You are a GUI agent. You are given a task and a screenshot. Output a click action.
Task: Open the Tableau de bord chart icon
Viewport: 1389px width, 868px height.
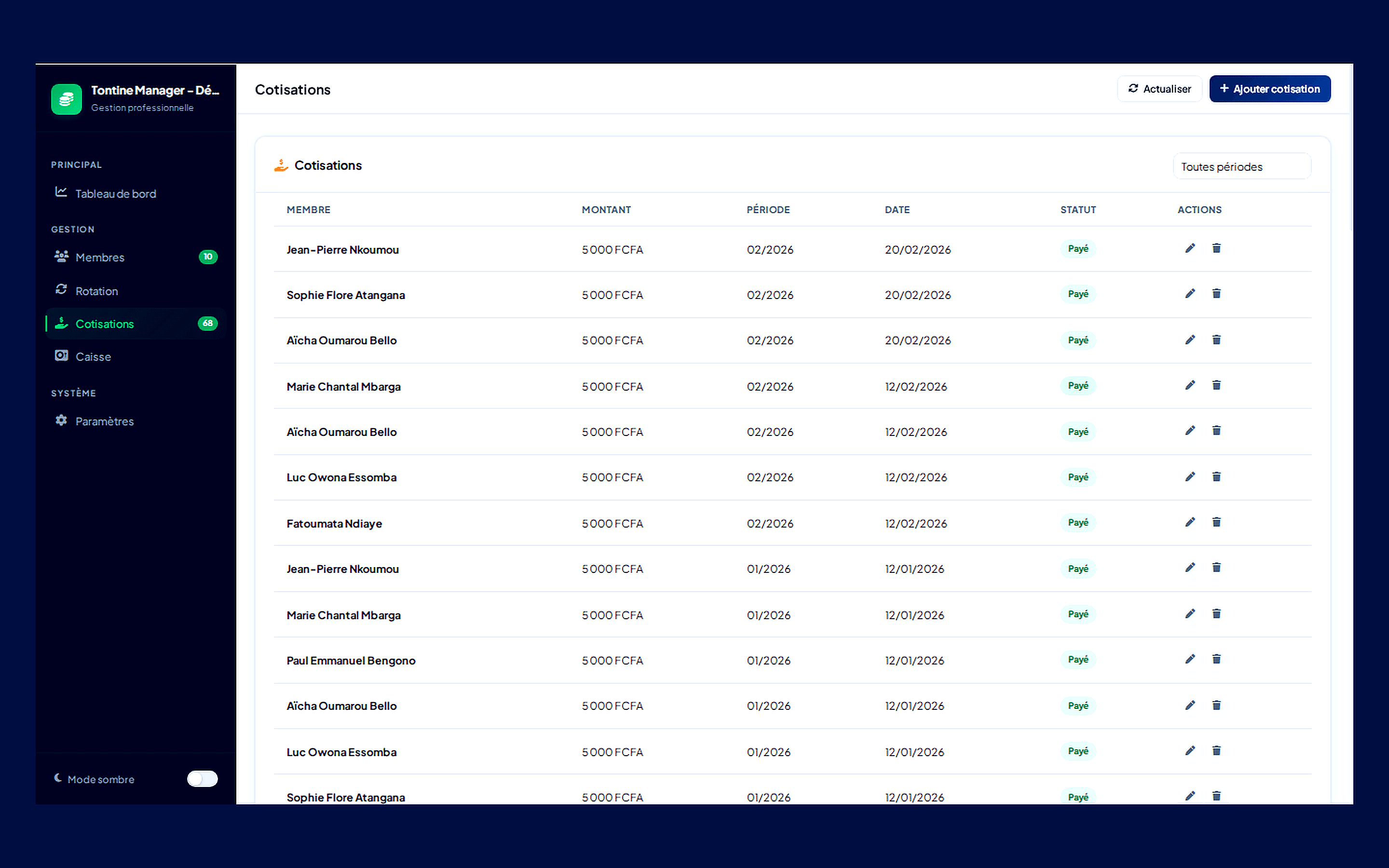61,193
